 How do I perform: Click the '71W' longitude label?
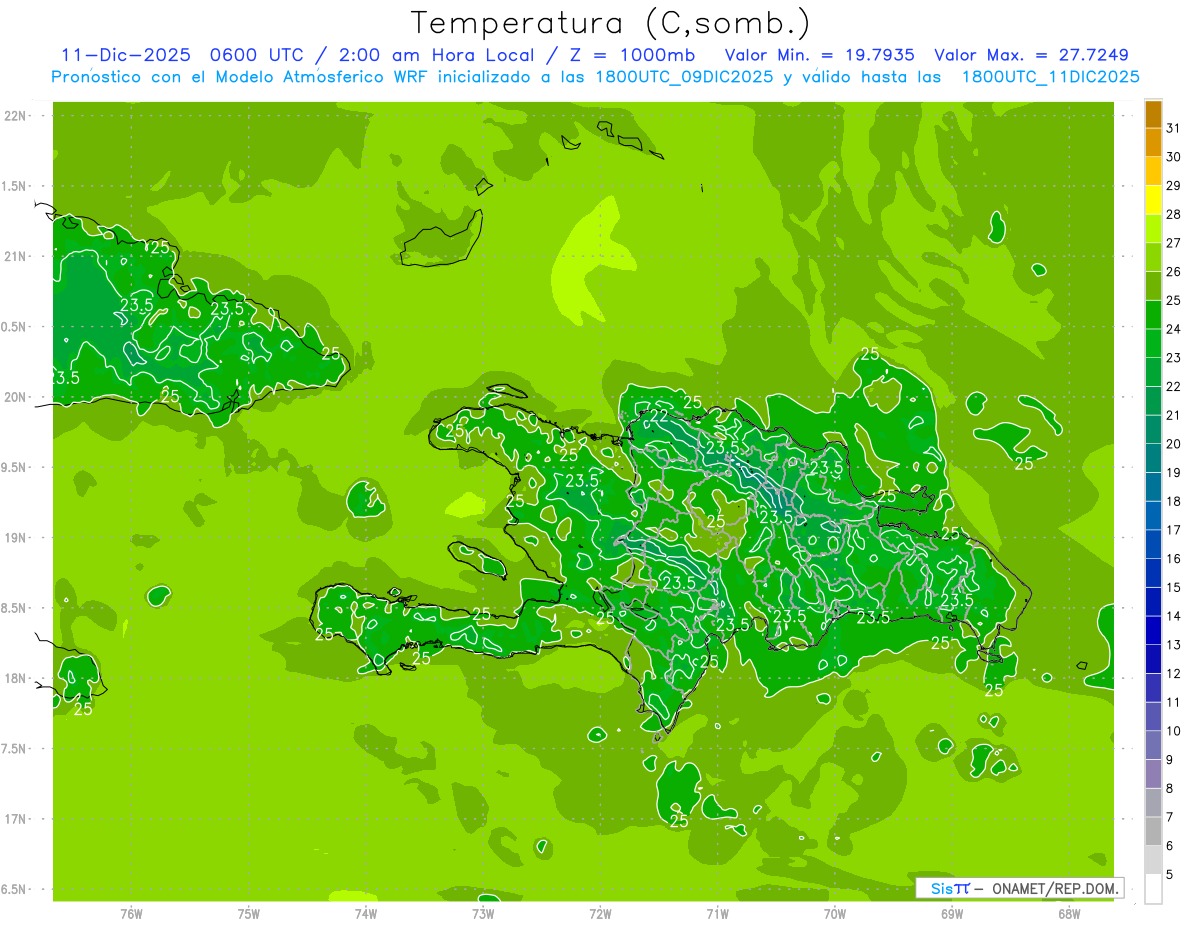pos(717,914)
